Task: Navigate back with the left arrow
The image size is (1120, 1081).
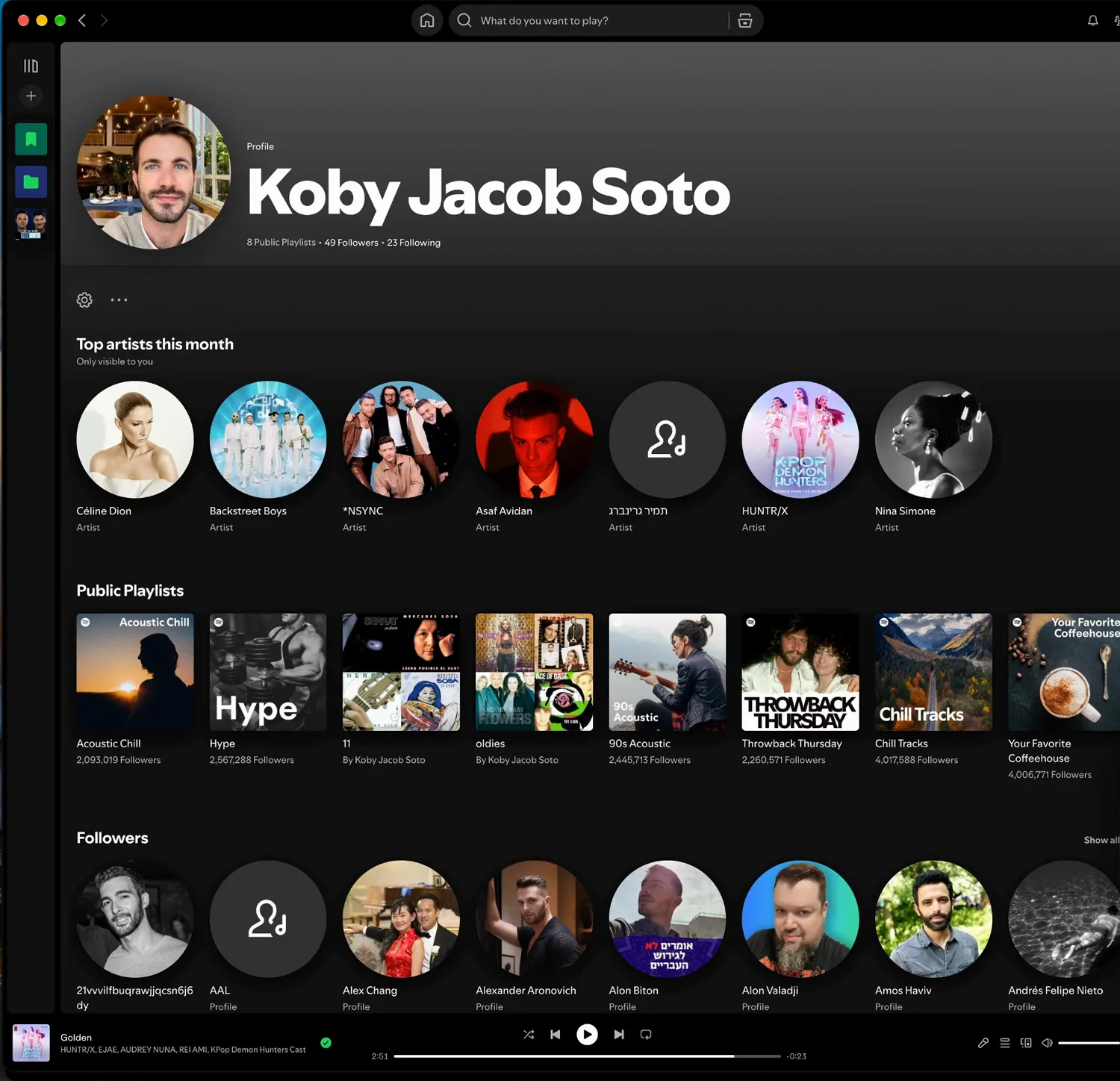Action: (82, 20)
